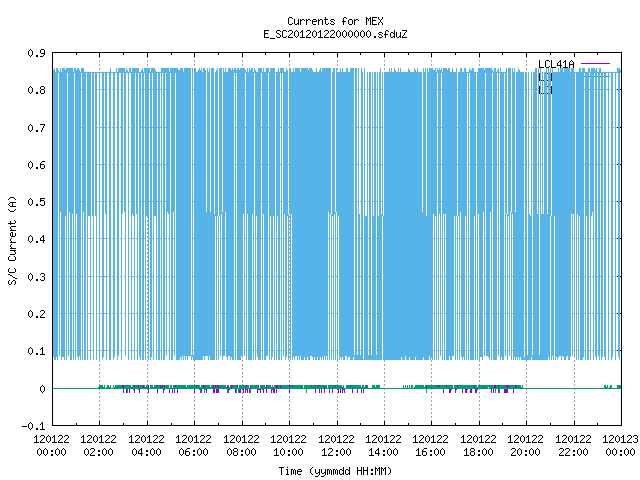Click the 0.1 y-axis tick label
Screen dimensions: 640x480
[36, 351]
